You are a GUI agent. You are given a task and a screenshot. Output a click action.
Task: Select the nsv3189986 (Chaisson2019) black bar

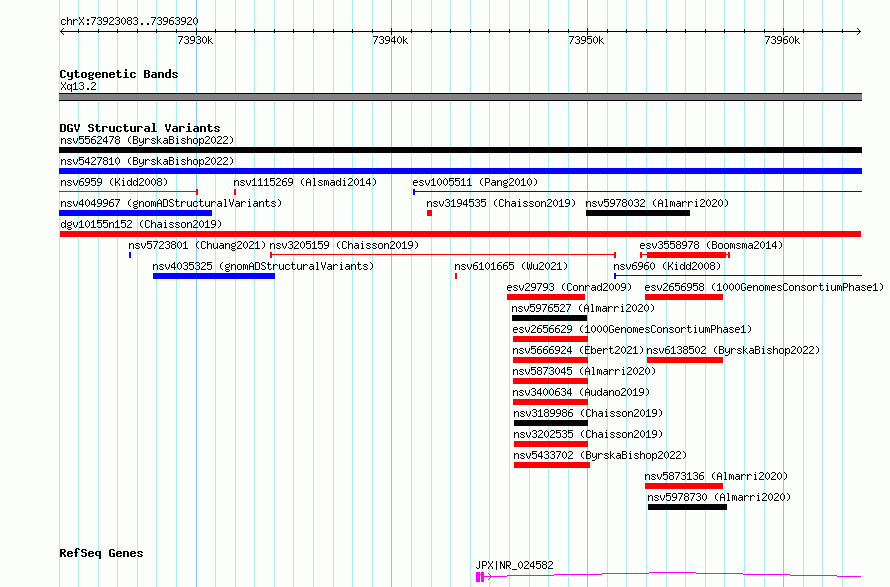pyautogui.click(x=551, y=423)
